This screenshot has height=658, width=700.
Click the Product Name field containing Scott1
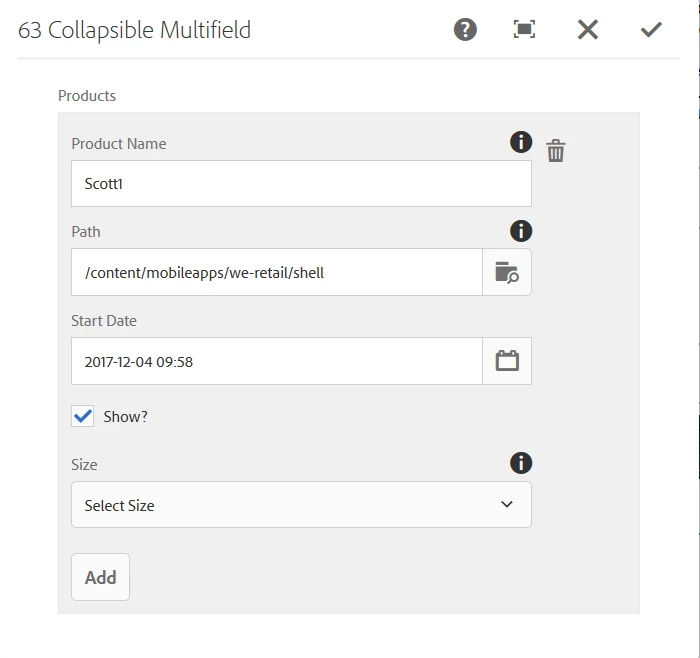pos(301,184)
